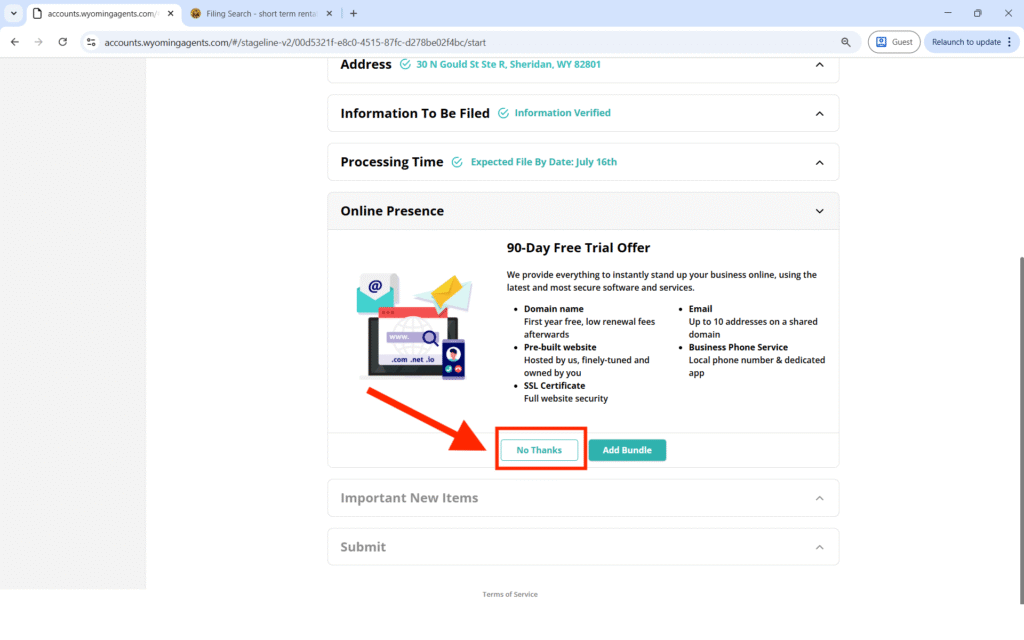
Task: Open the Terms of Service link
Action: pos(510,594)
